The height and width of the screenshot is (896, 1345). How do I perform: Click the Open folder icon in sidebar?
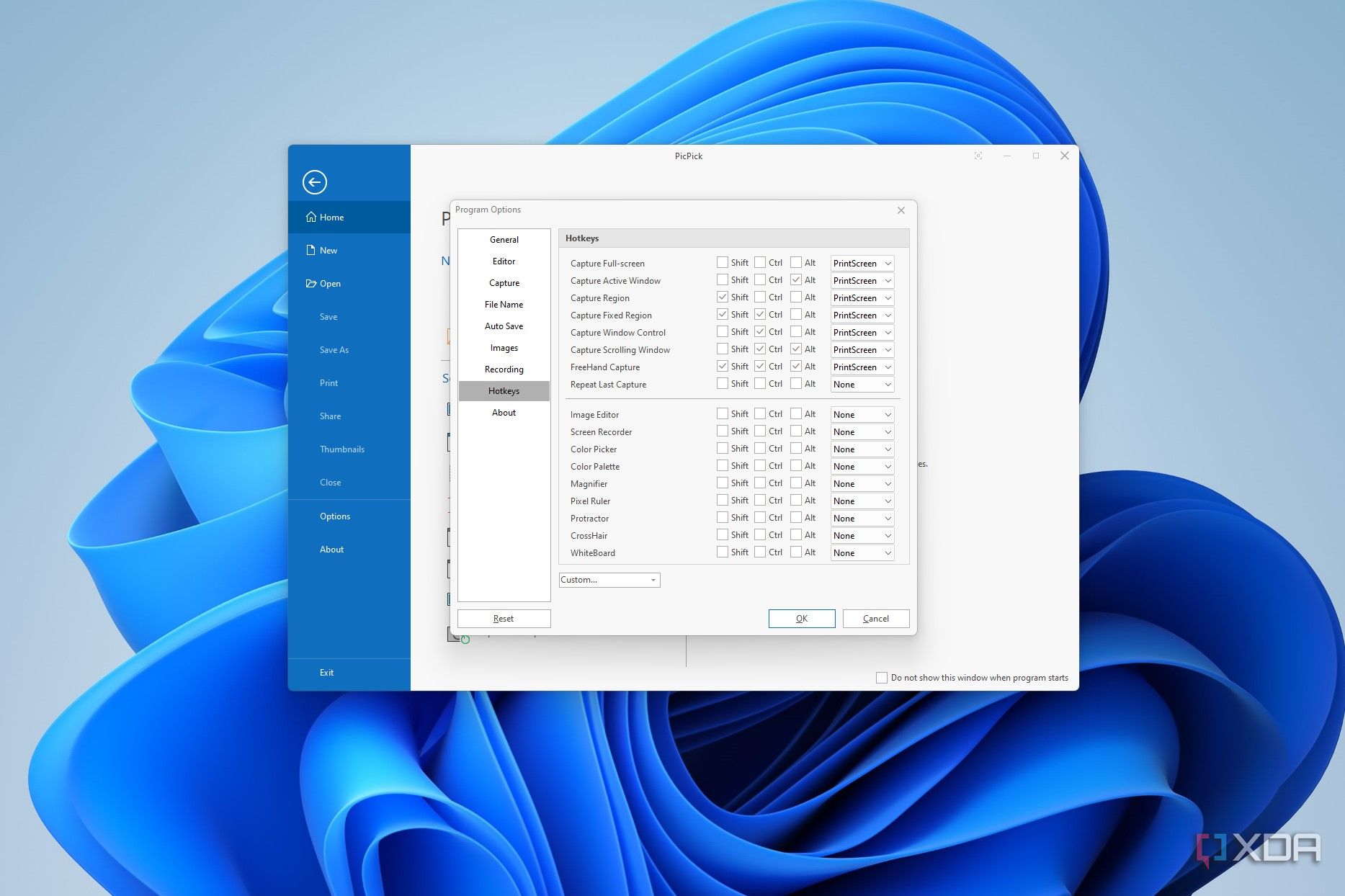click(311, 283)
